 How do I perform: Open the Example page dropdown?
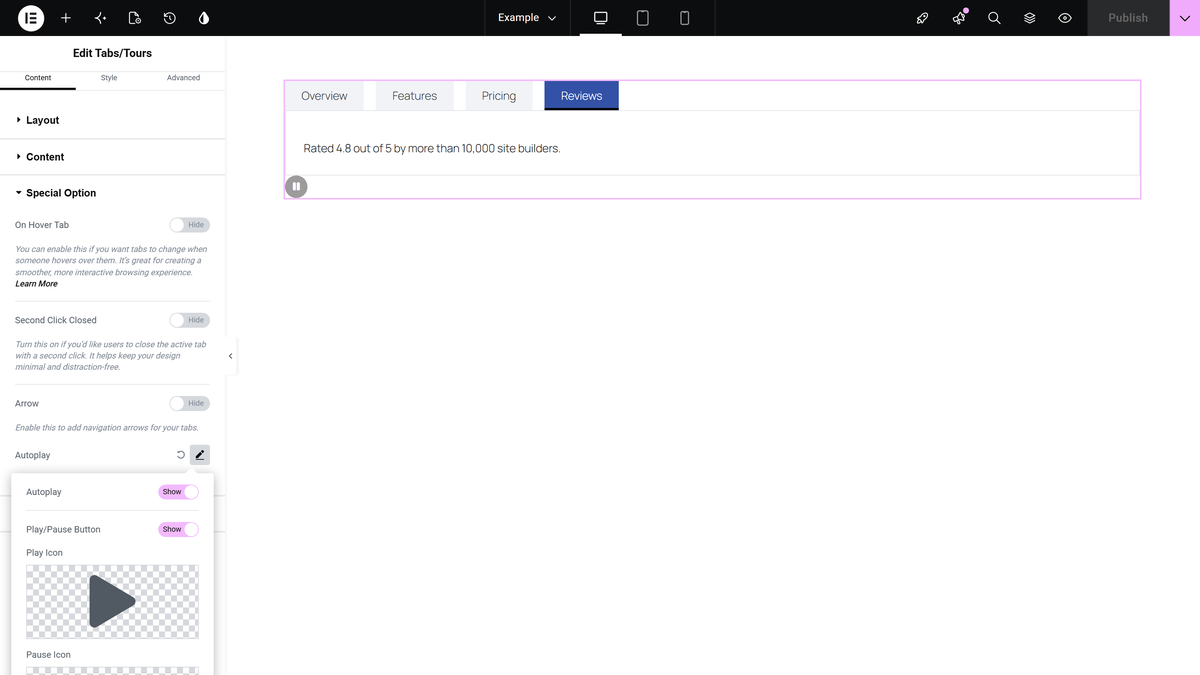(527, 18)
